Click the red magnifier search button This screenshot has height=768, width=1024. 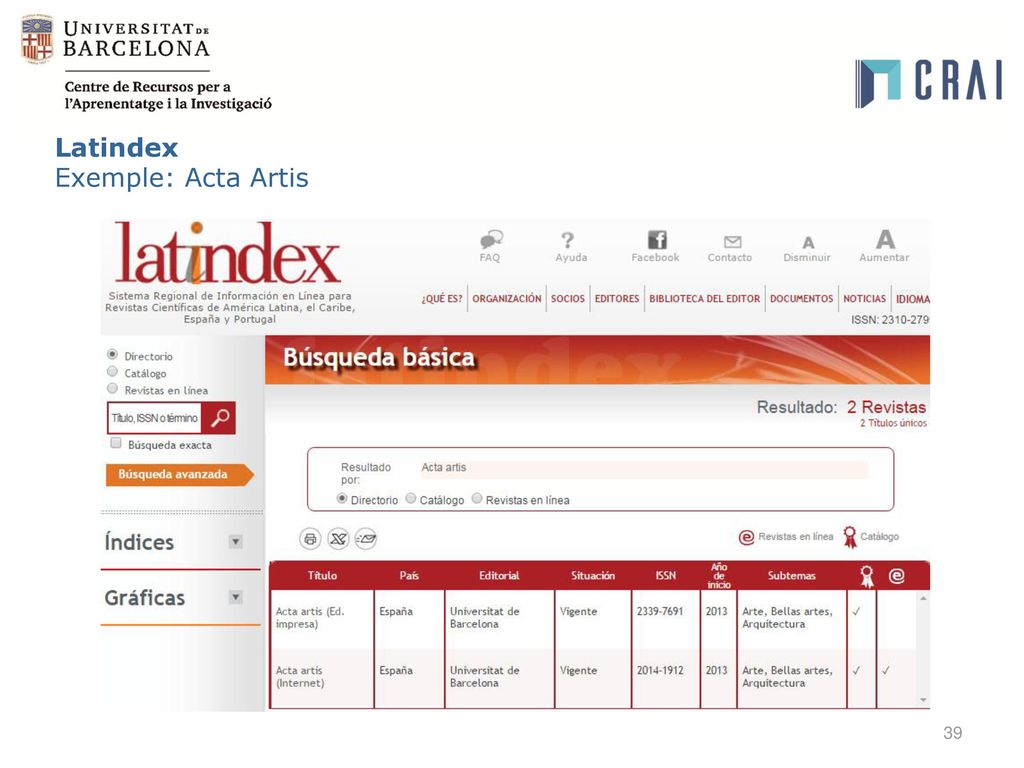tap(219, 418)
